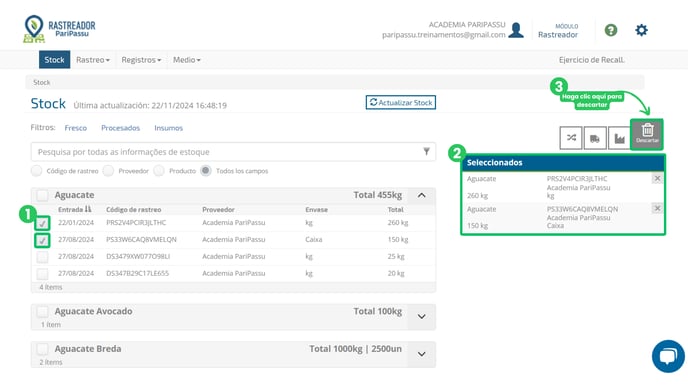Click the user profile silhouette icon

coord(516,30)
